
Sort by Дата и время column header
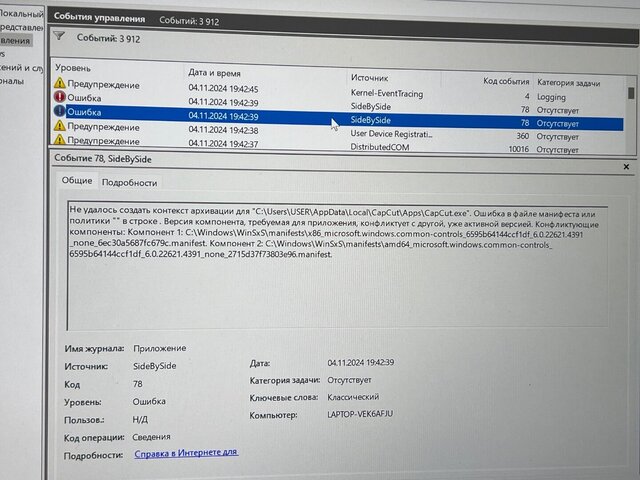tap(214, 73)
